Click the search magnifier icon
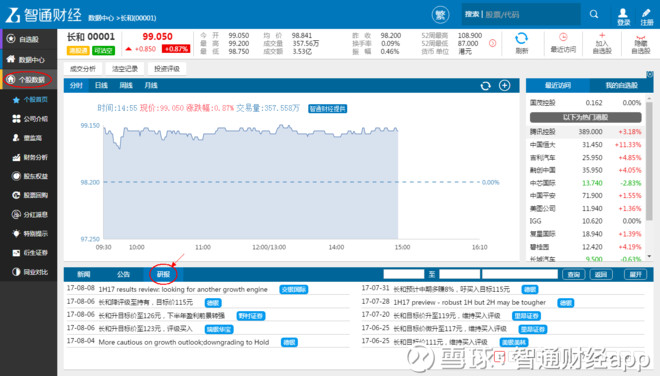 coord(593,14)
